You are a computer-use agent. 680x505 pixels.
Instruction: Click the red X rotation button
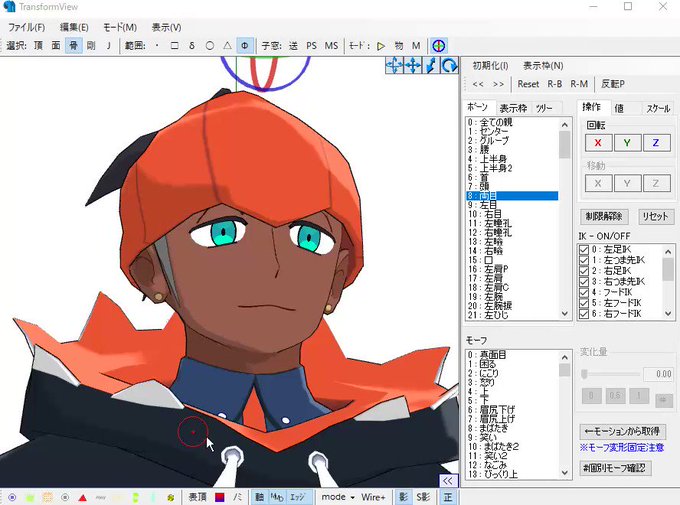(x=598, y=142)
